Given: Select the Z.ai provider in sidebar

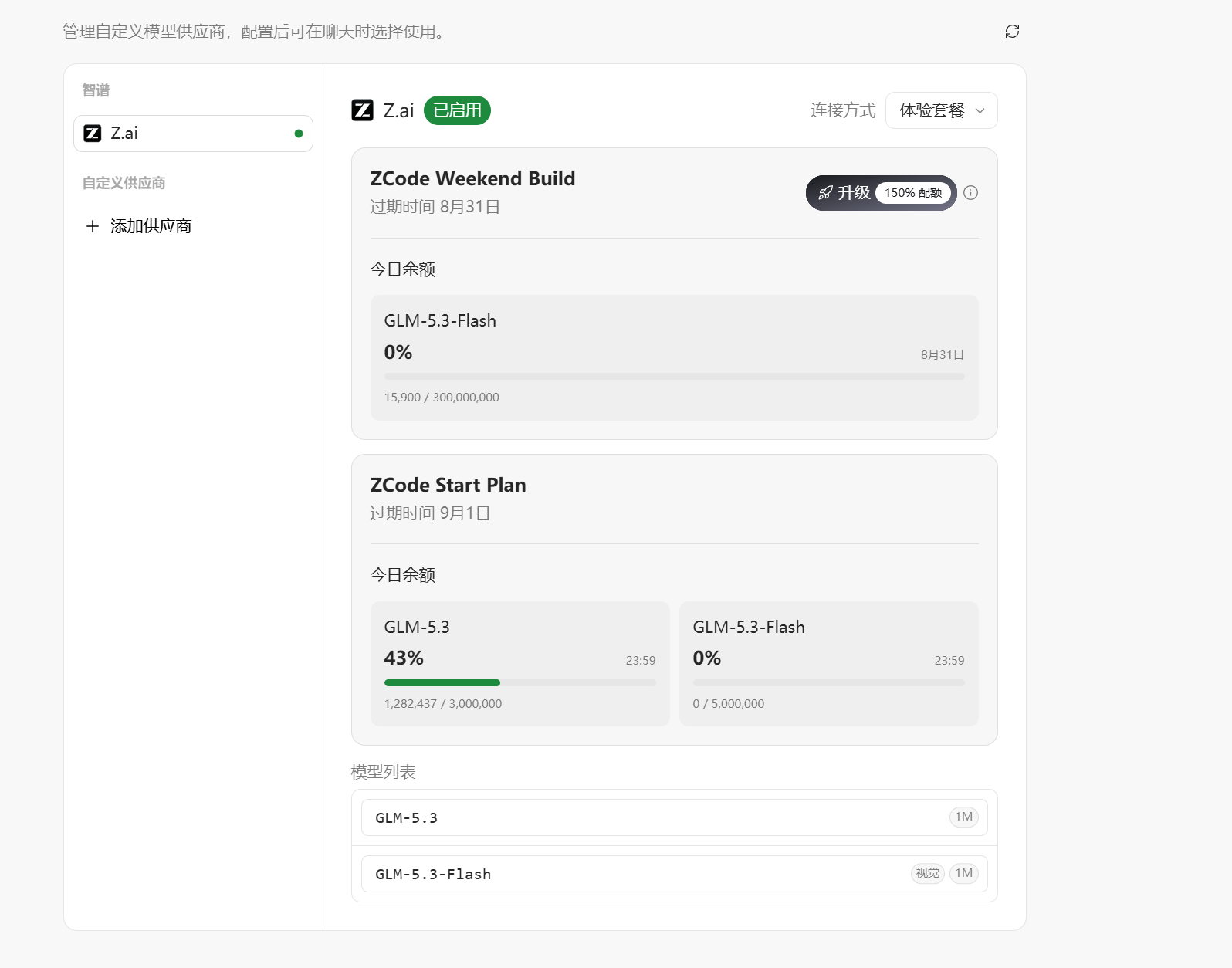Looking at the screenshot, I should click(x=193, y=134).
